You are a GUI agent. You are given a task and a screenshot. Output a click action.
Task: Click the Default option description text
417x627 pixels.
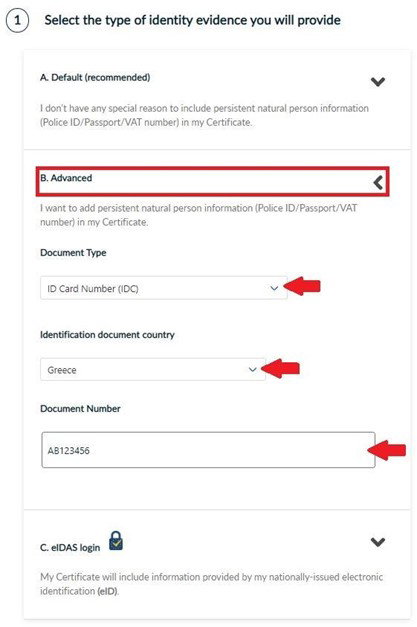[204, 115]
